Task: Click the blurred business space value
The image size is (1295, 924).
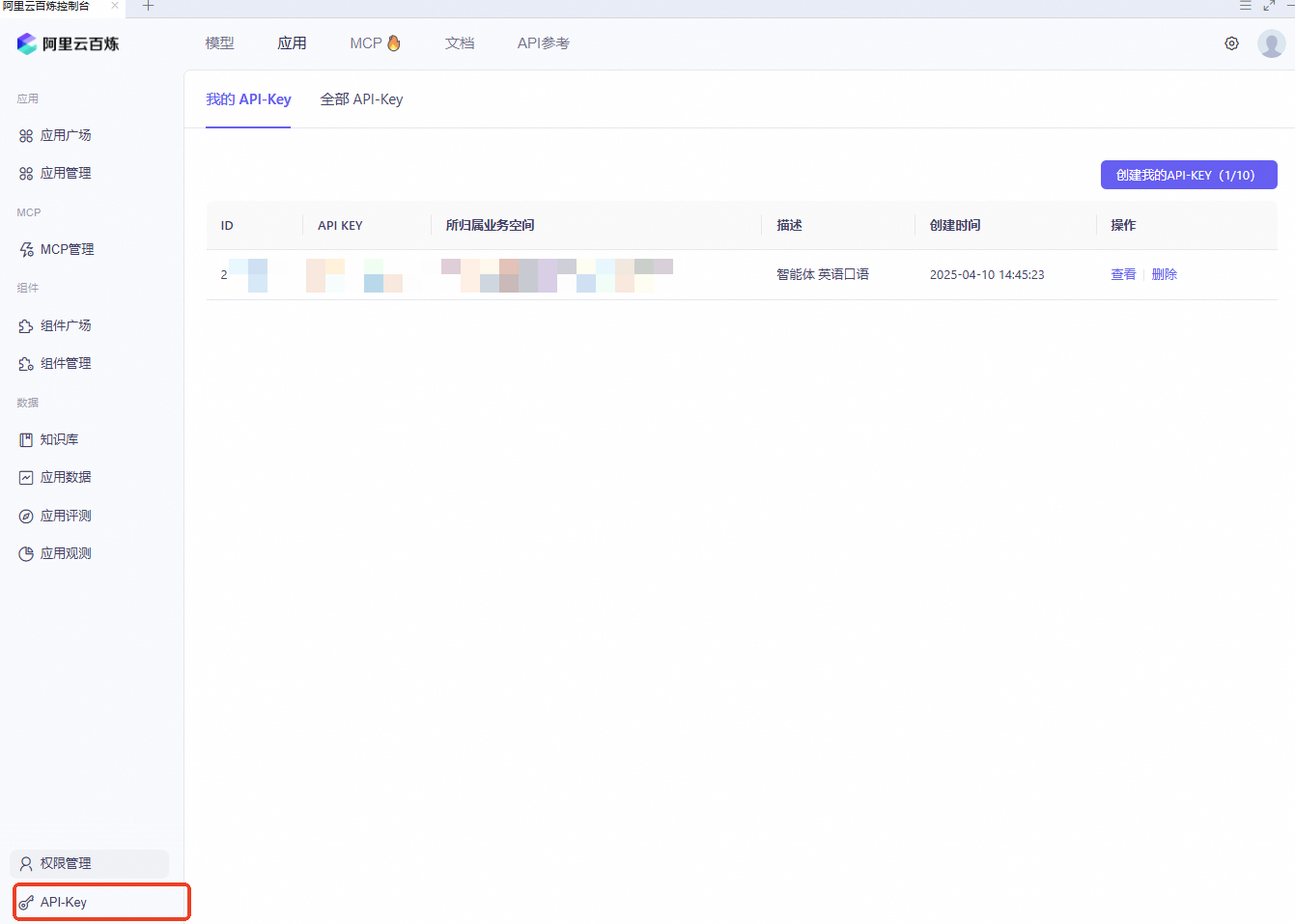Action: tap(557, 275)
